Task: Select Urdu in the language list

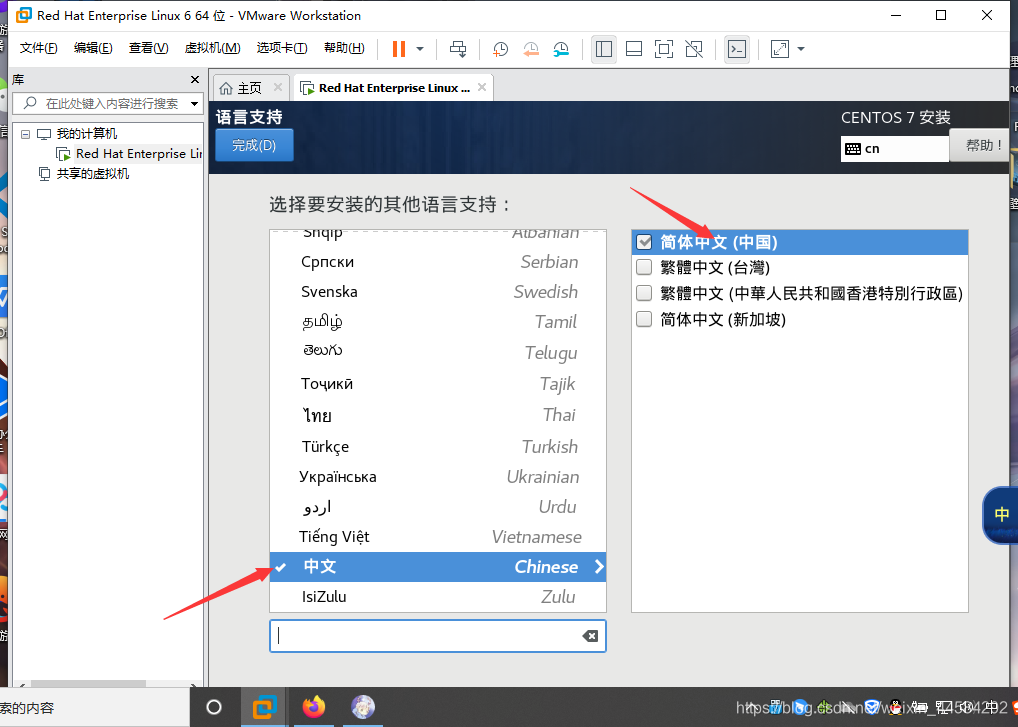Action: [x=438, y=506]
